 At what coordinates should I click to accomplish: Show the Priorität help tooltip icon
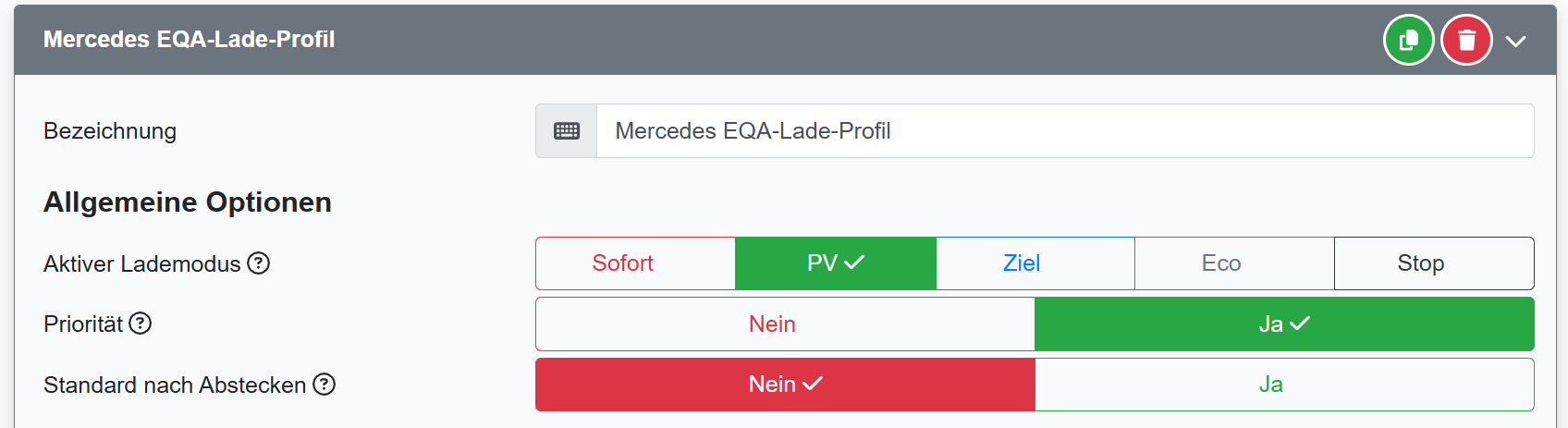coord(141,324)
